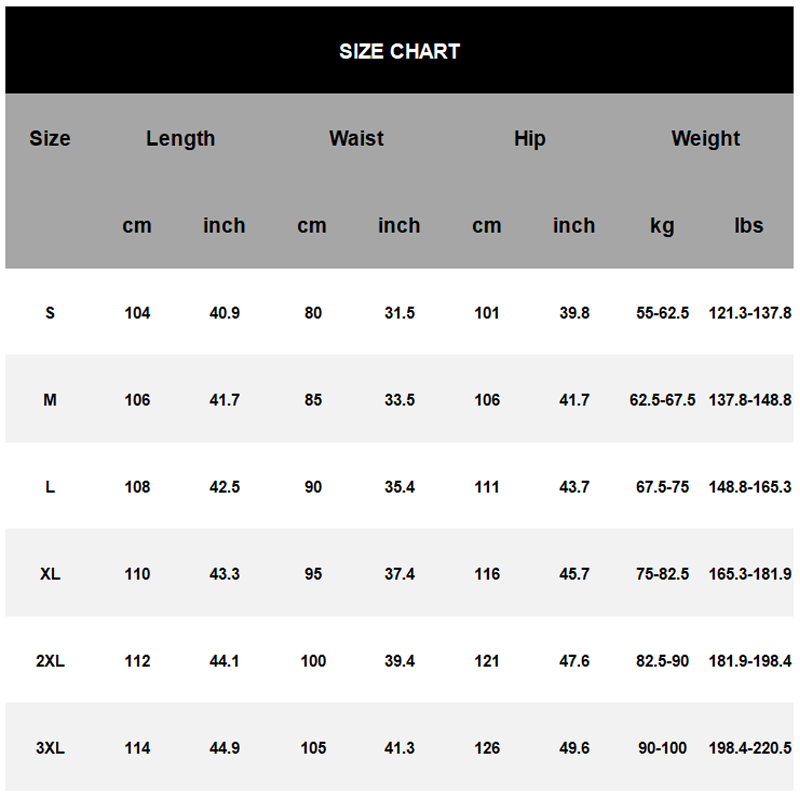The height and width of the screenshot is (800, 800).
Task: Select the Waist column header
Action: pos(356,139)
